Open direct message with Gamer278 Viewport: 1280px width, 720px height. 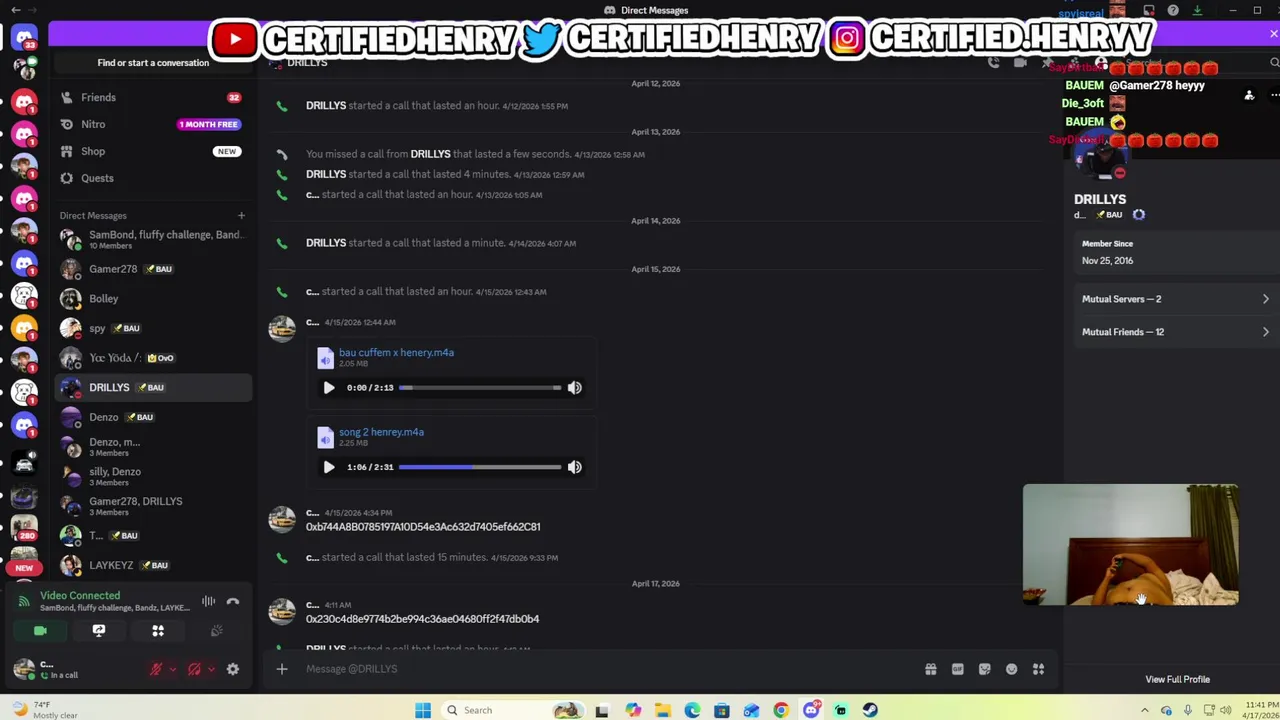(x=153, y=269)
